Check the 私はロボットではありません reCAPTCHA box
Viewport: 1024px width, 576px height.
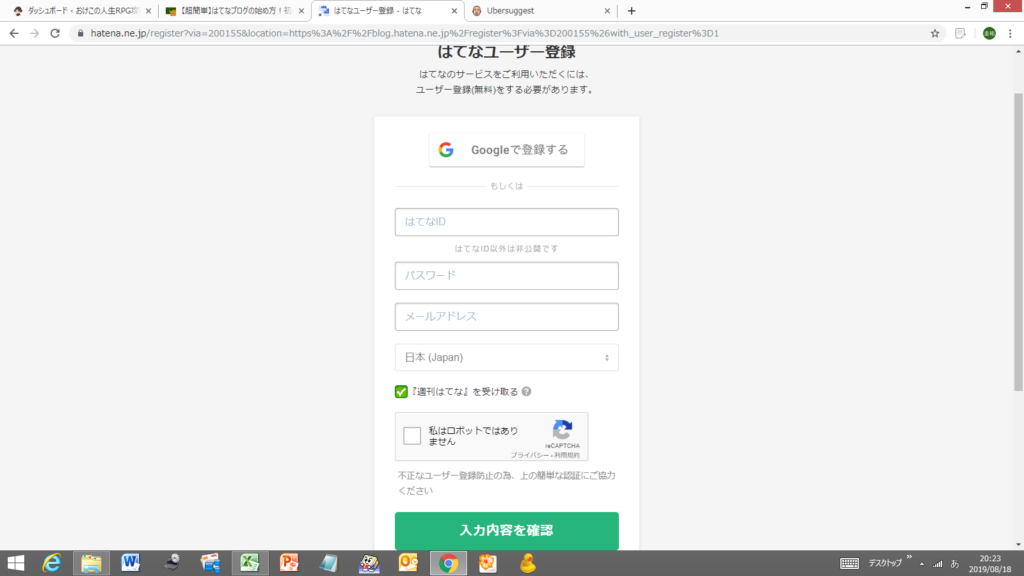tap(412, 436)
